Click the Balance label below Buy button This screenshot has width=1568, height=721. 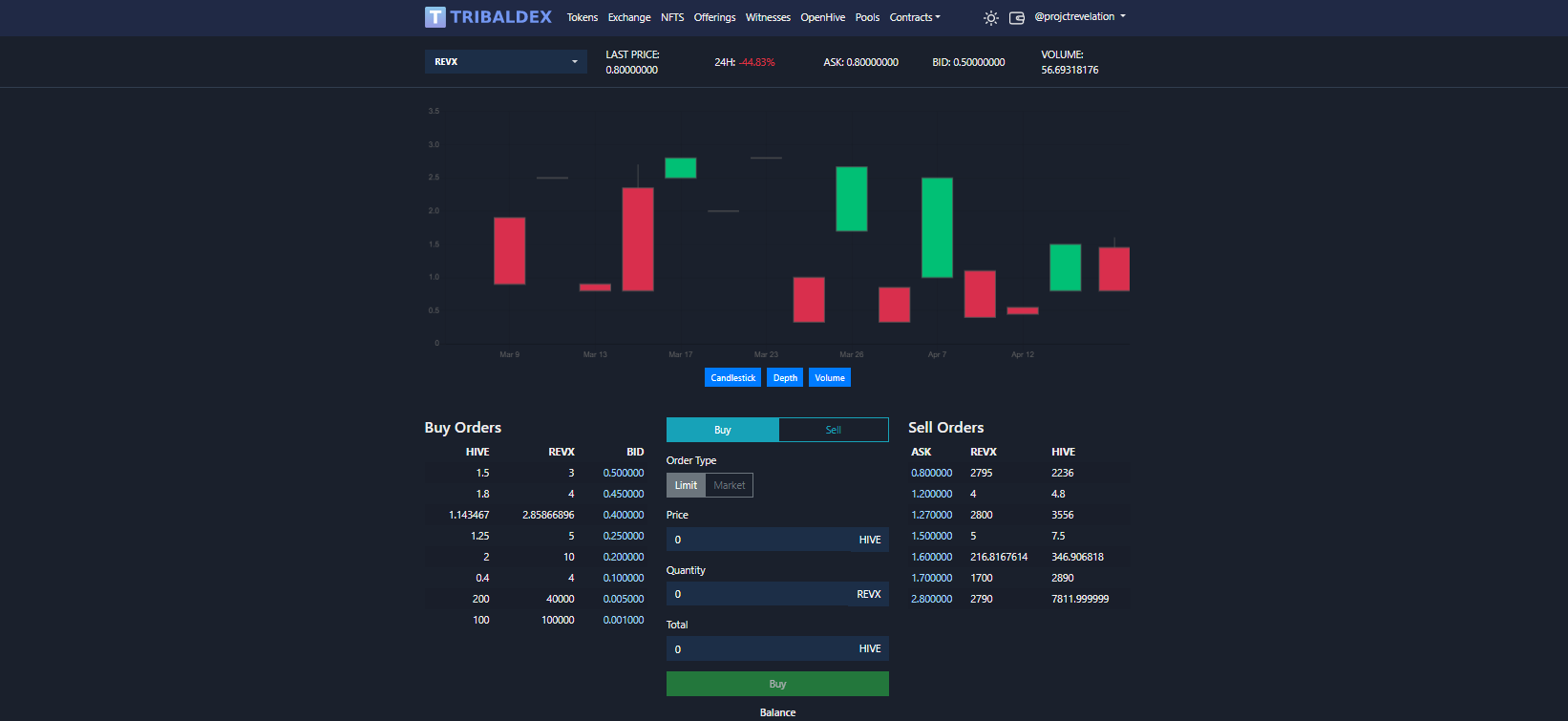coord(777,712)
